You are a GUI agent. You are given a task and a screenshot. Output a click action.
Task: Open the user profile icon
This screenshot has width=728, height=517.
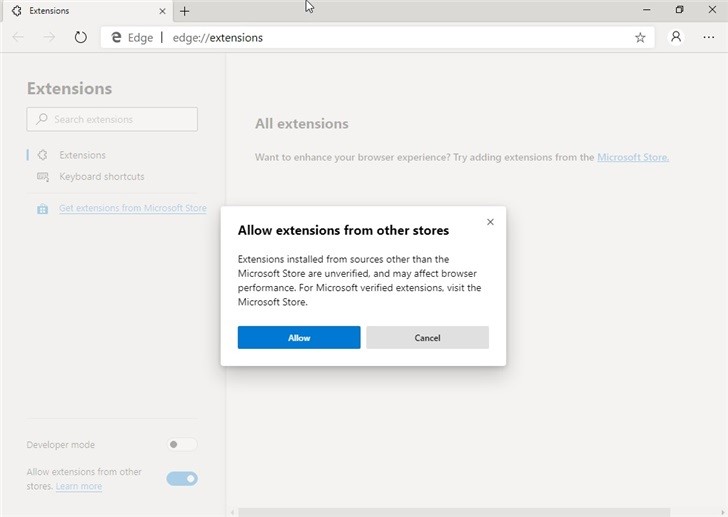point(676,37)
